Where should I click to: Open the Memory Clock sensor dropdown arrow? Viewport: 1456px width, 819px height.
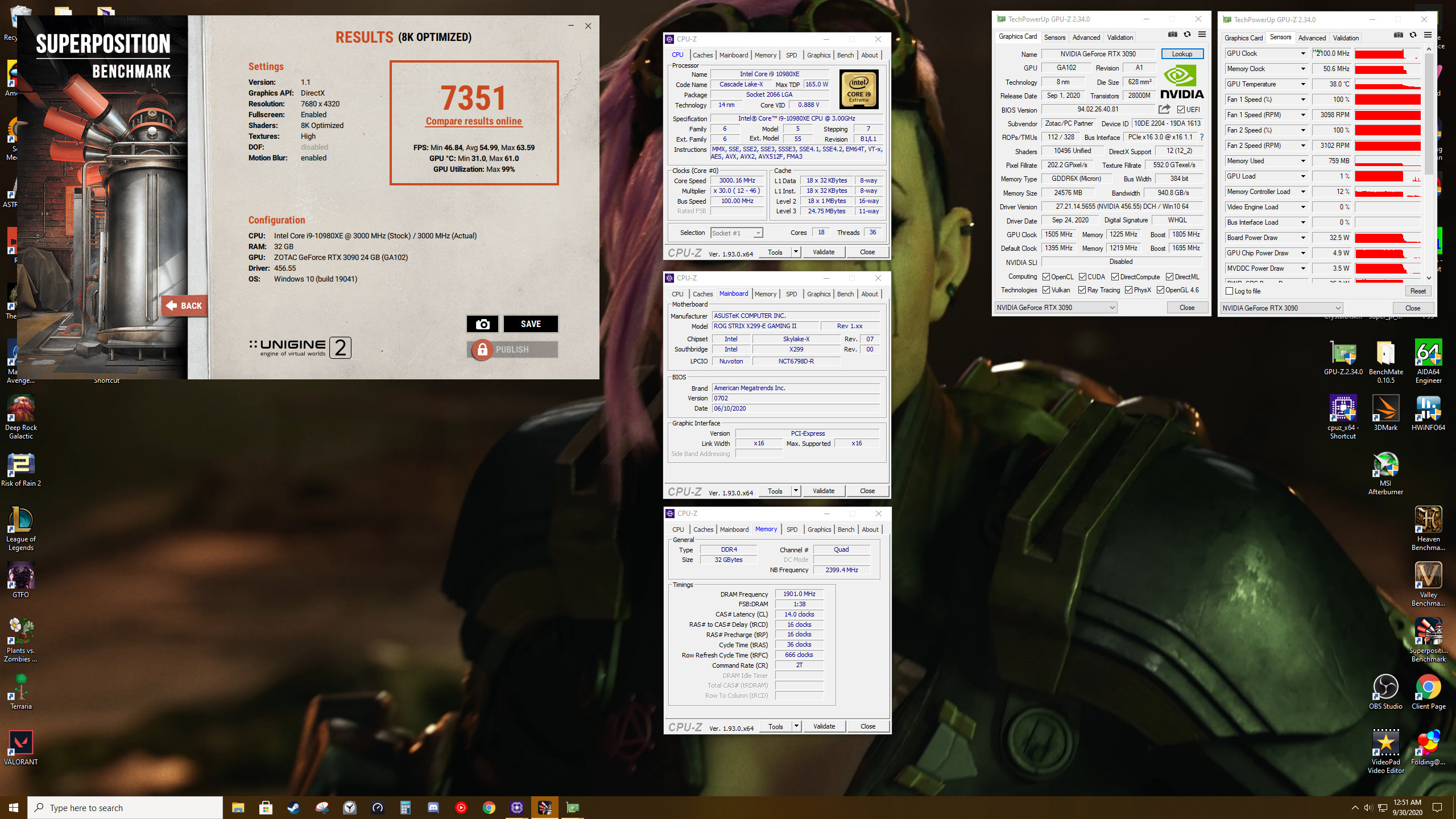[x=1303, y=69]
